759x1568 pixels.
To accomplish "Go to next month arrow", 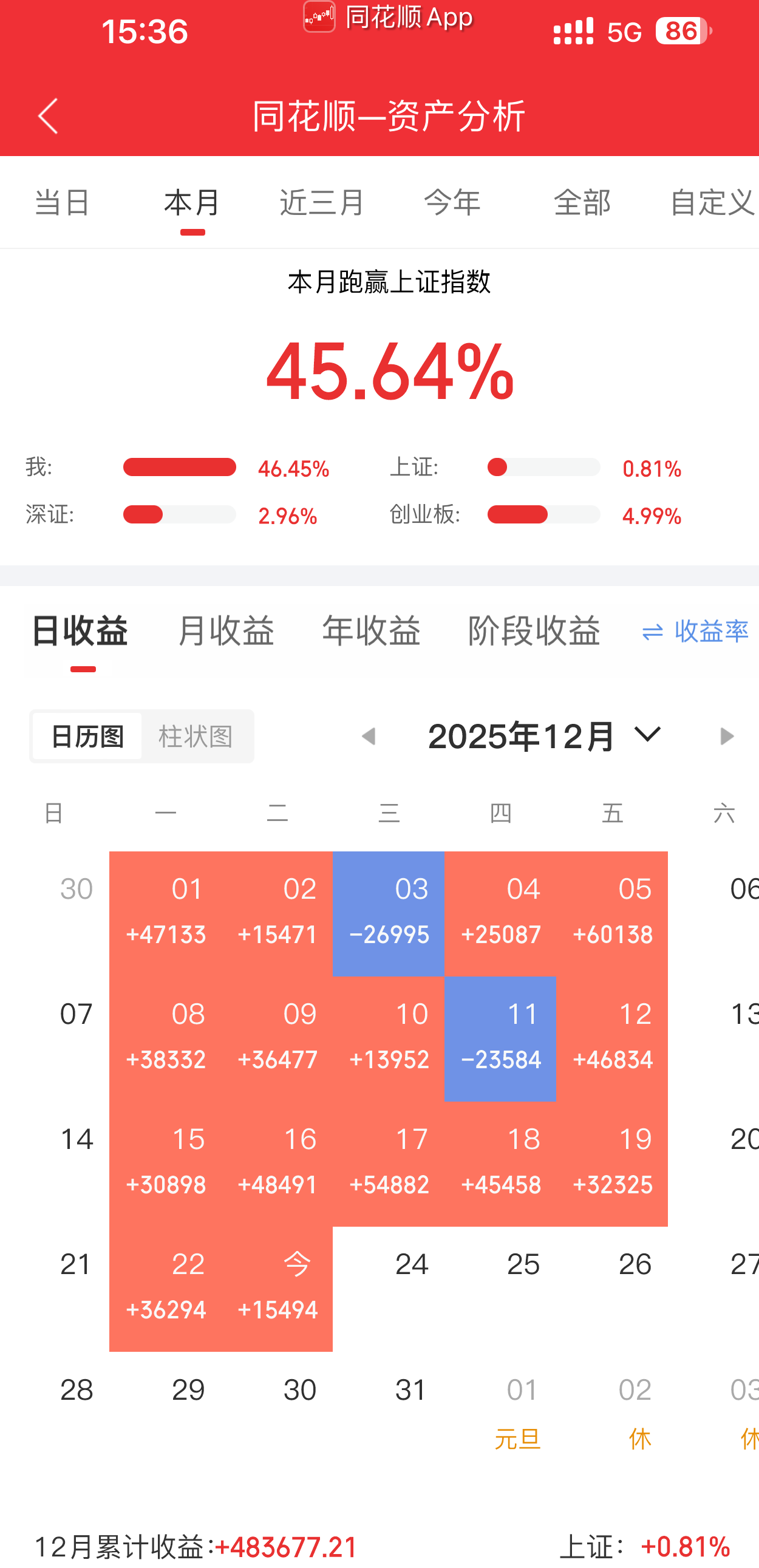I will 726,737.
